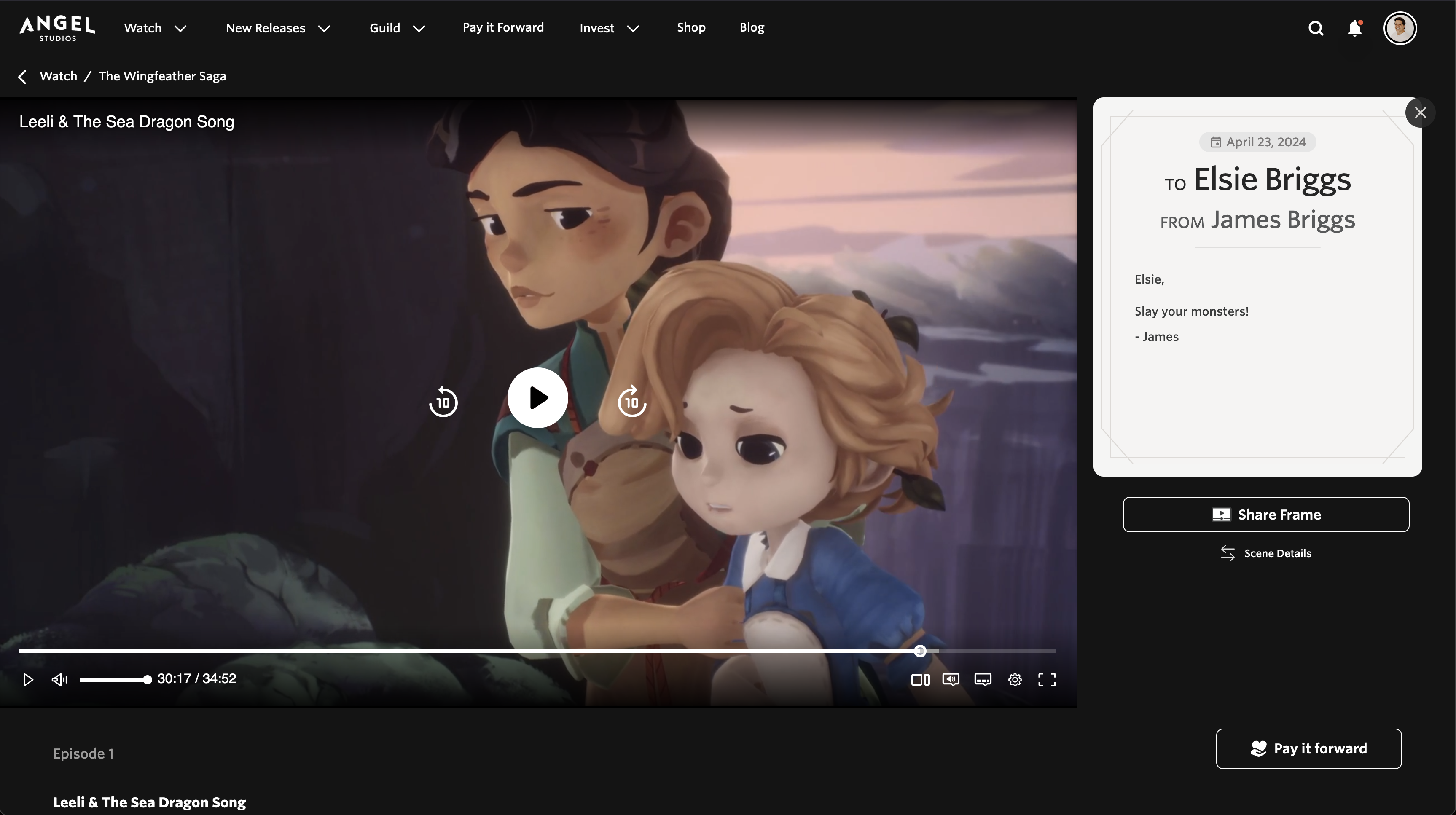Open the search magnifier icon
The image size is (1456, 815).
[1316, 28]
